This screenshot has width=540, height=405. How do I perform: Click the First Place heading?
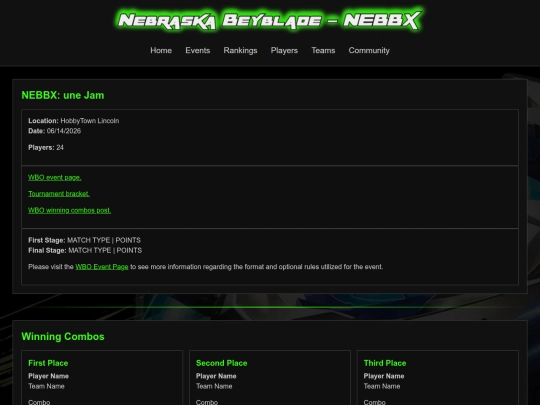[48, 363]
